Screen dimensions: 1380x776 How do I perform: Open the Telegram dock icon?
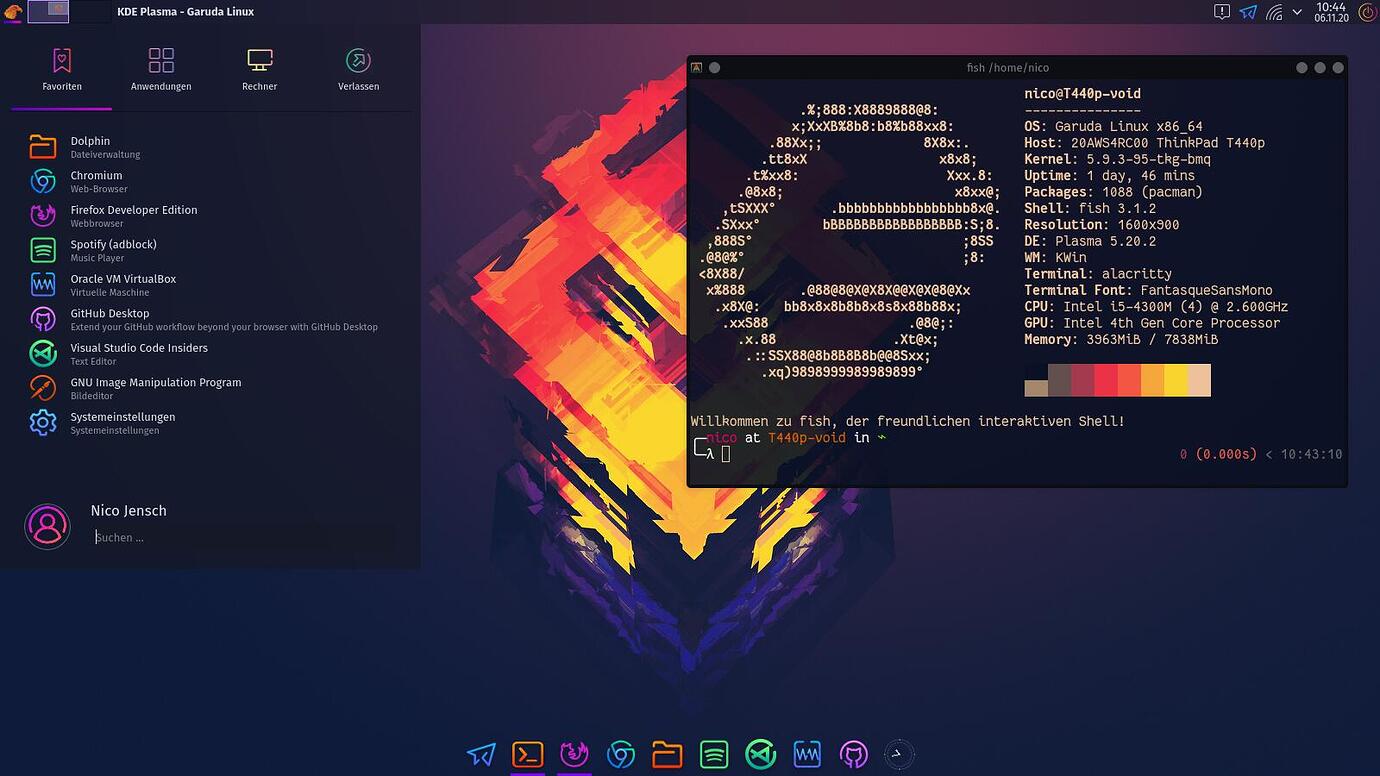pos(481,754)
